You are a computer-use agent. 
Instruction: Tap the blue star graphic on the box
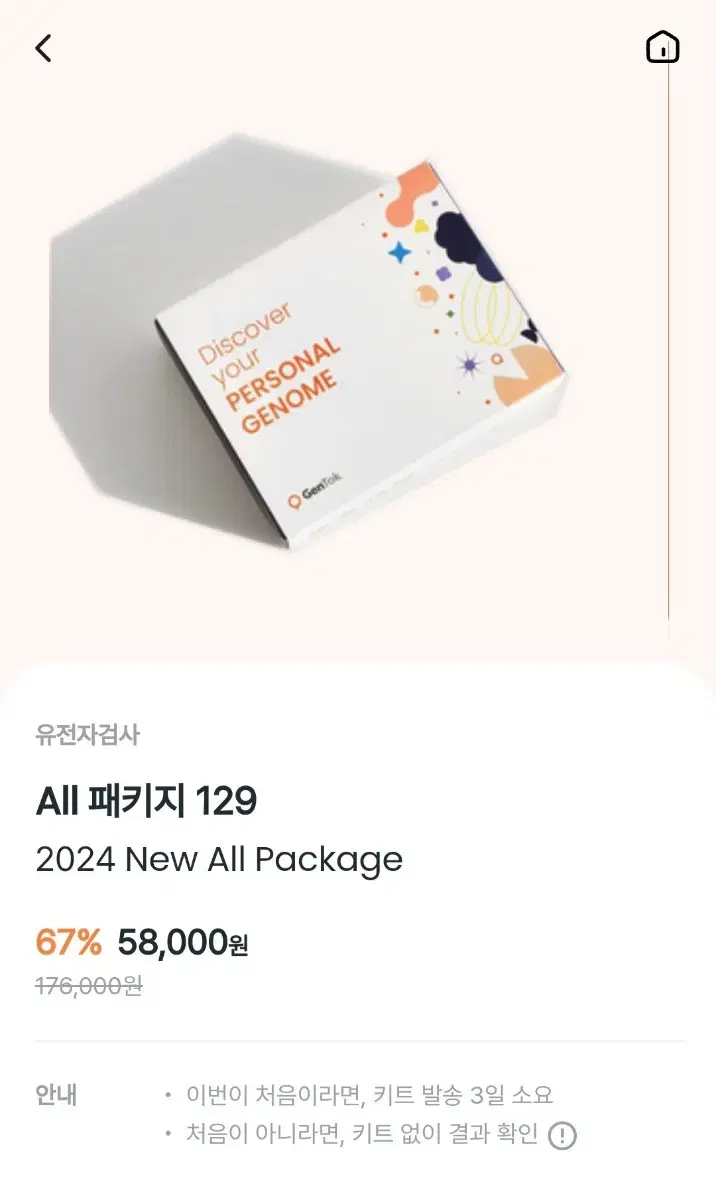click(x=400, y=251)
